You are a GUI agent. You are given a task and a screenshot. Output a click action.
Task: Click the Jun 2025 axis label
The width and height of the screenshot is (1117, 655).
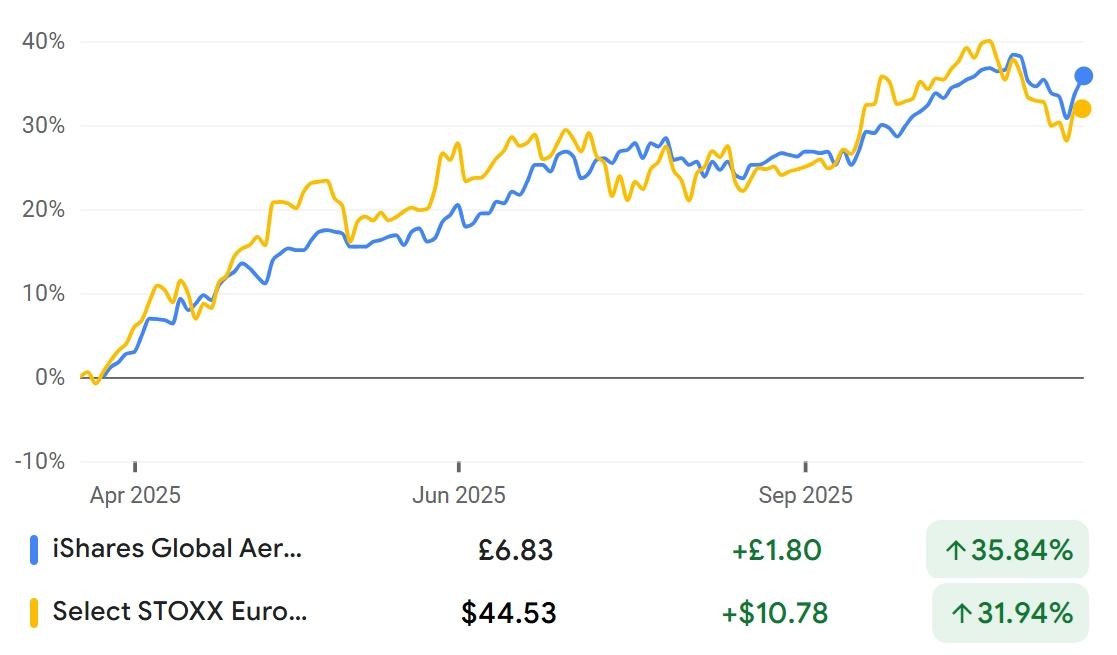(459, 495)
